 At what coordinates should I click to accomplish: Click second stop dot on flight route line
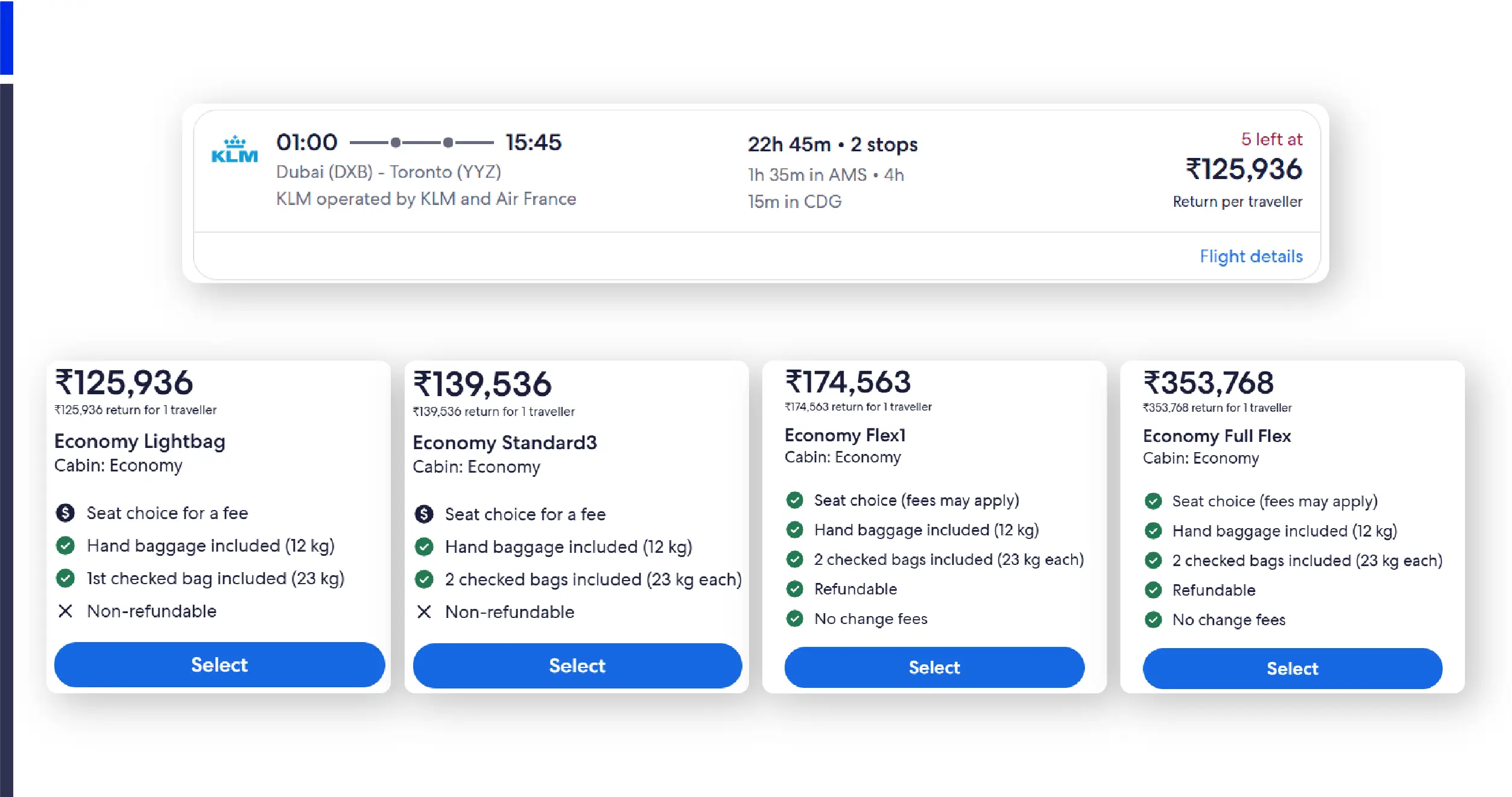(448, 143)
